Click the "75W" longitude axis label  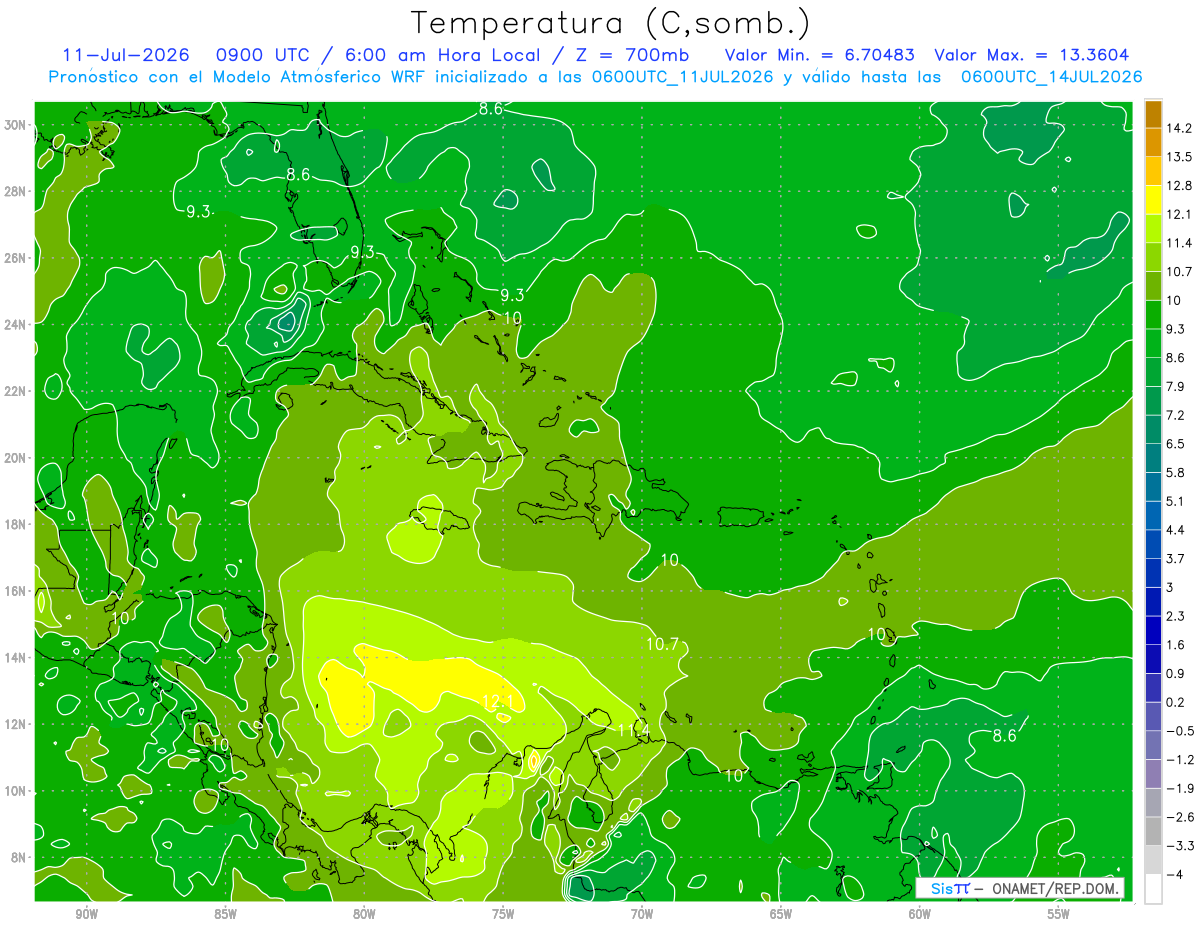pyautogui.click(x=503, y=914)
